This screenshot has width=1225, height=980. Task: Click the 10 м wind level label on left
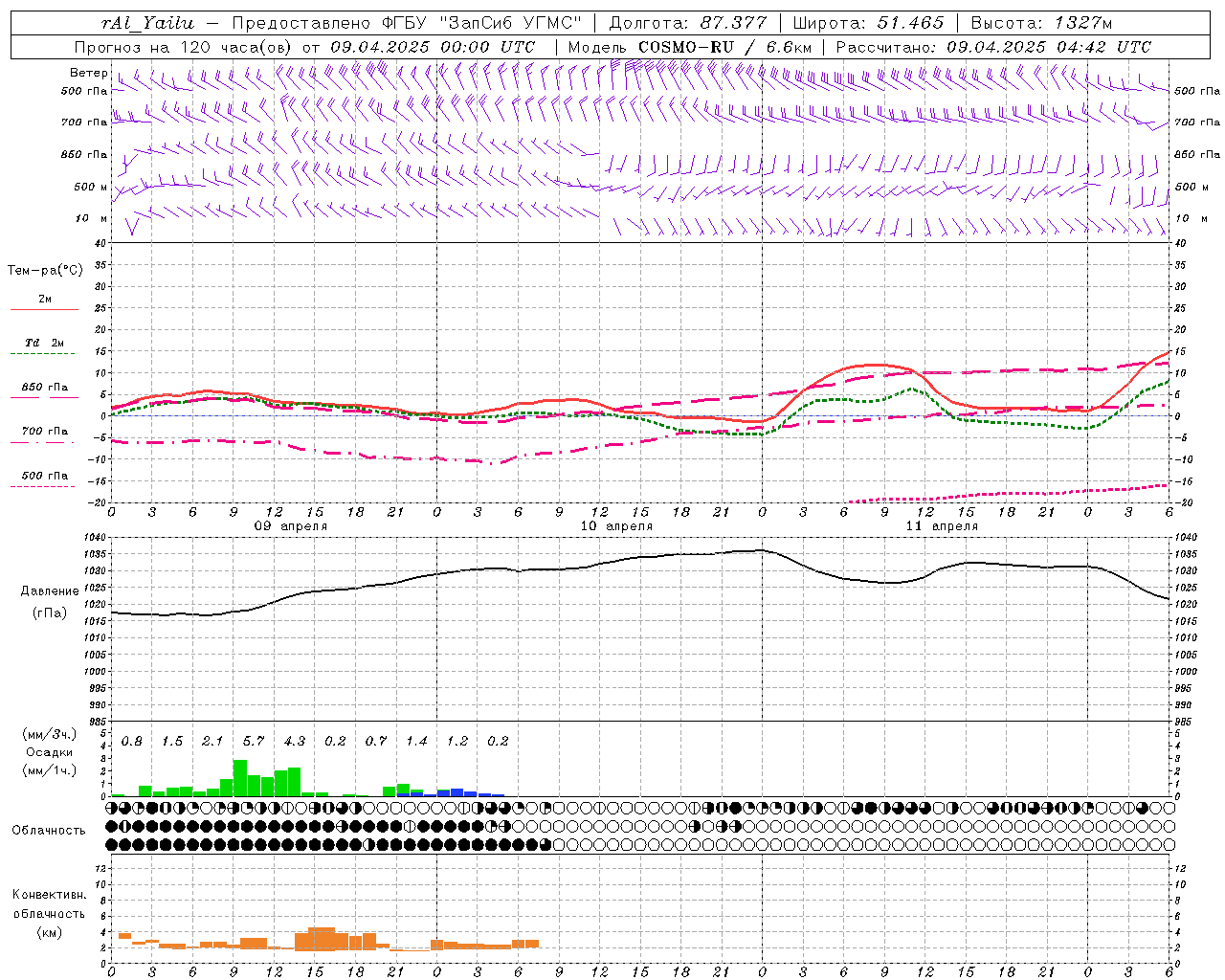click(92, 218)
